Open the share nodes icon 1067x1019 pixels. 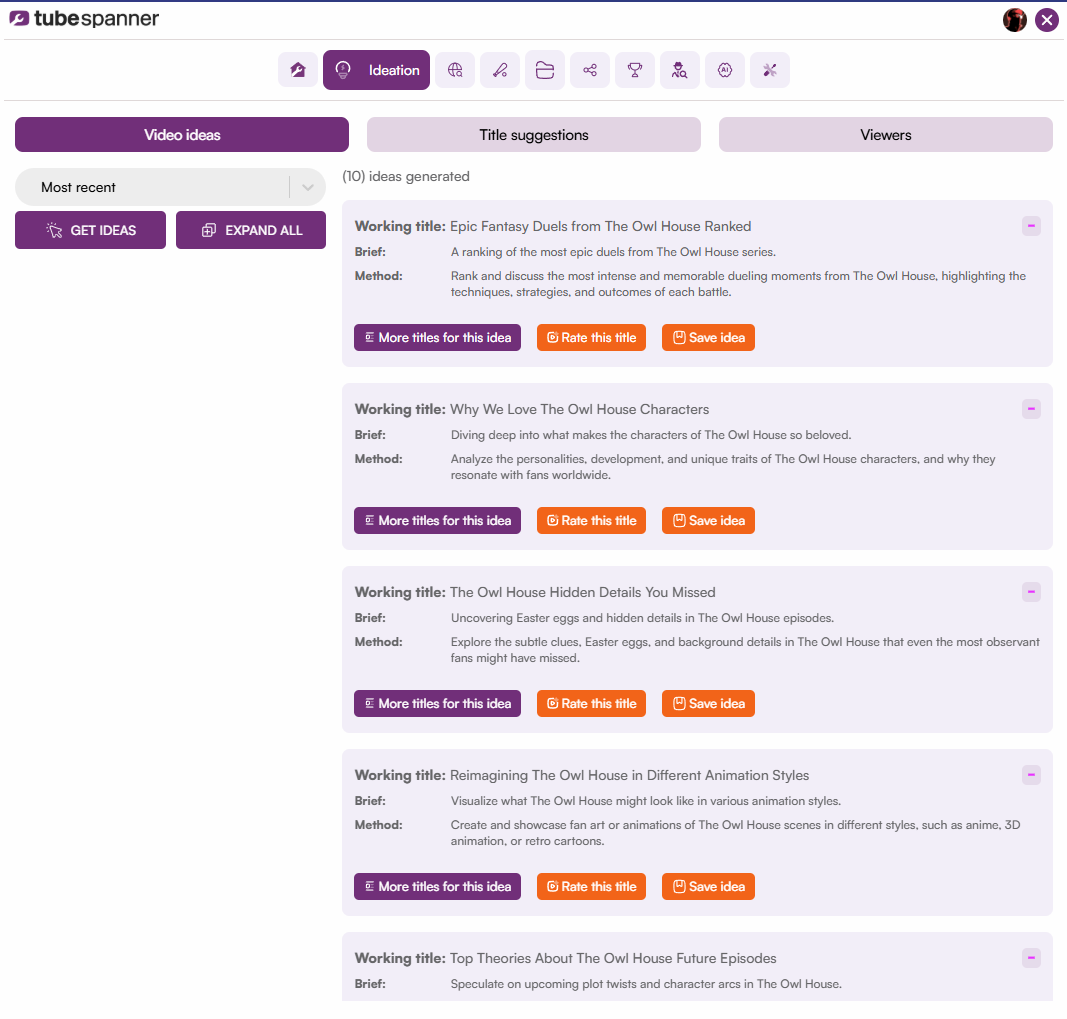[x=590, y=70]
